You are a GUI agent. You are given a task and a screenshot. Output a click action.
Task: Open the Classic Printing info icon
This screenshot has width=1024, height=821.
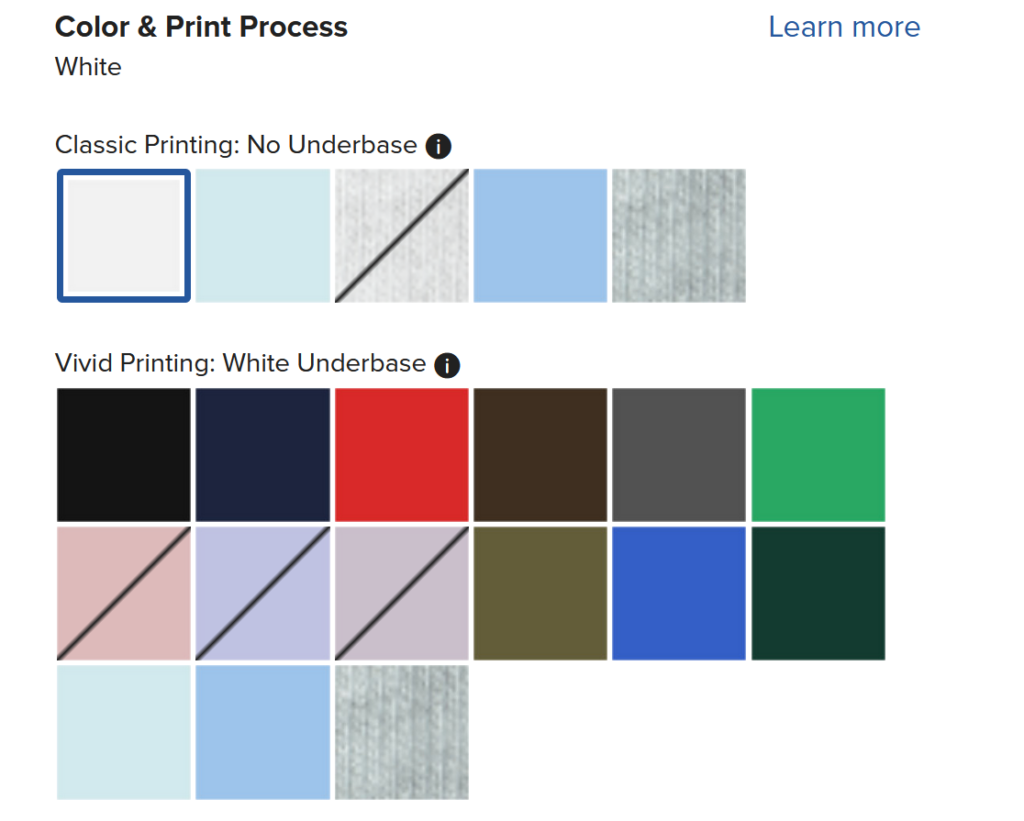tap(438, 146)
